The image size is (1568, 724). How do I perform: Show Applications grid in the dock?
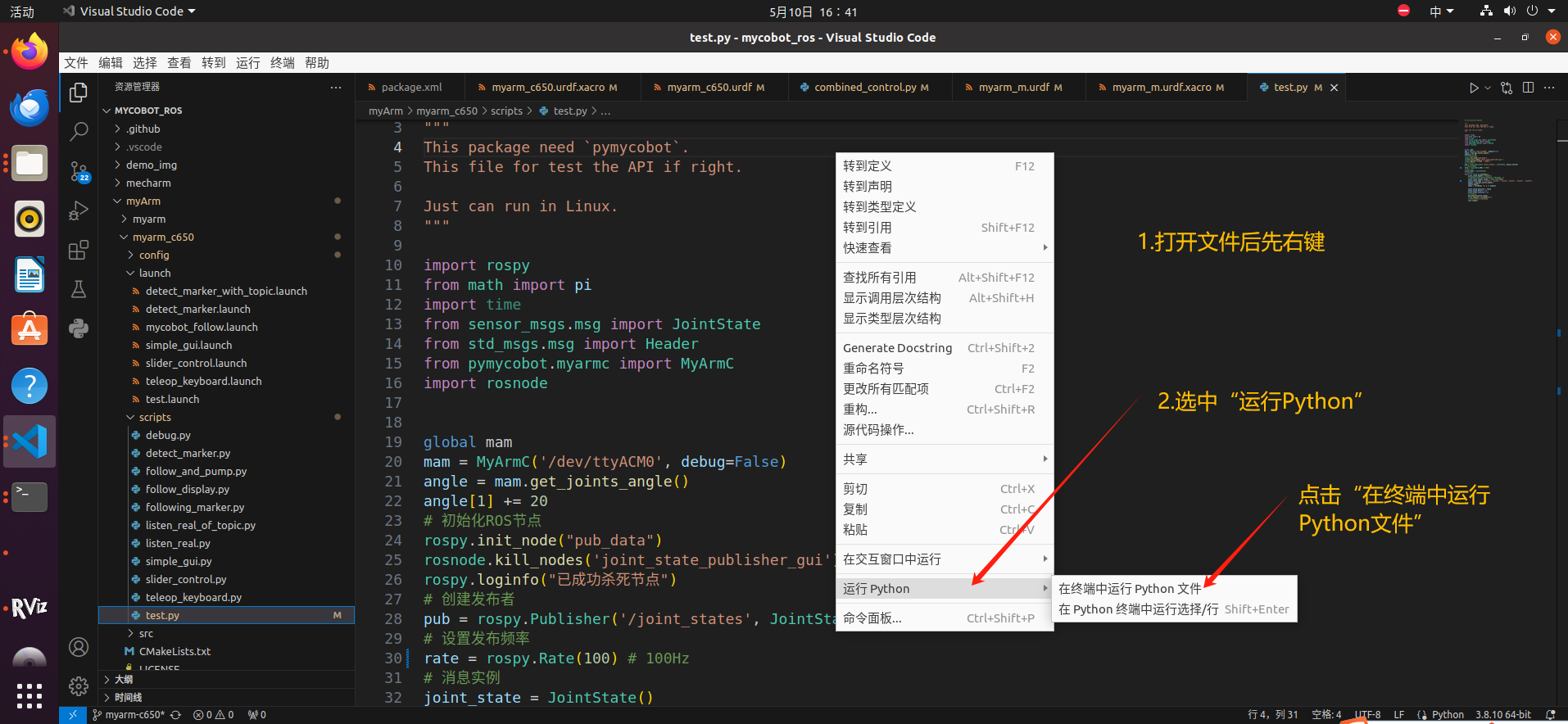(29, 696)
